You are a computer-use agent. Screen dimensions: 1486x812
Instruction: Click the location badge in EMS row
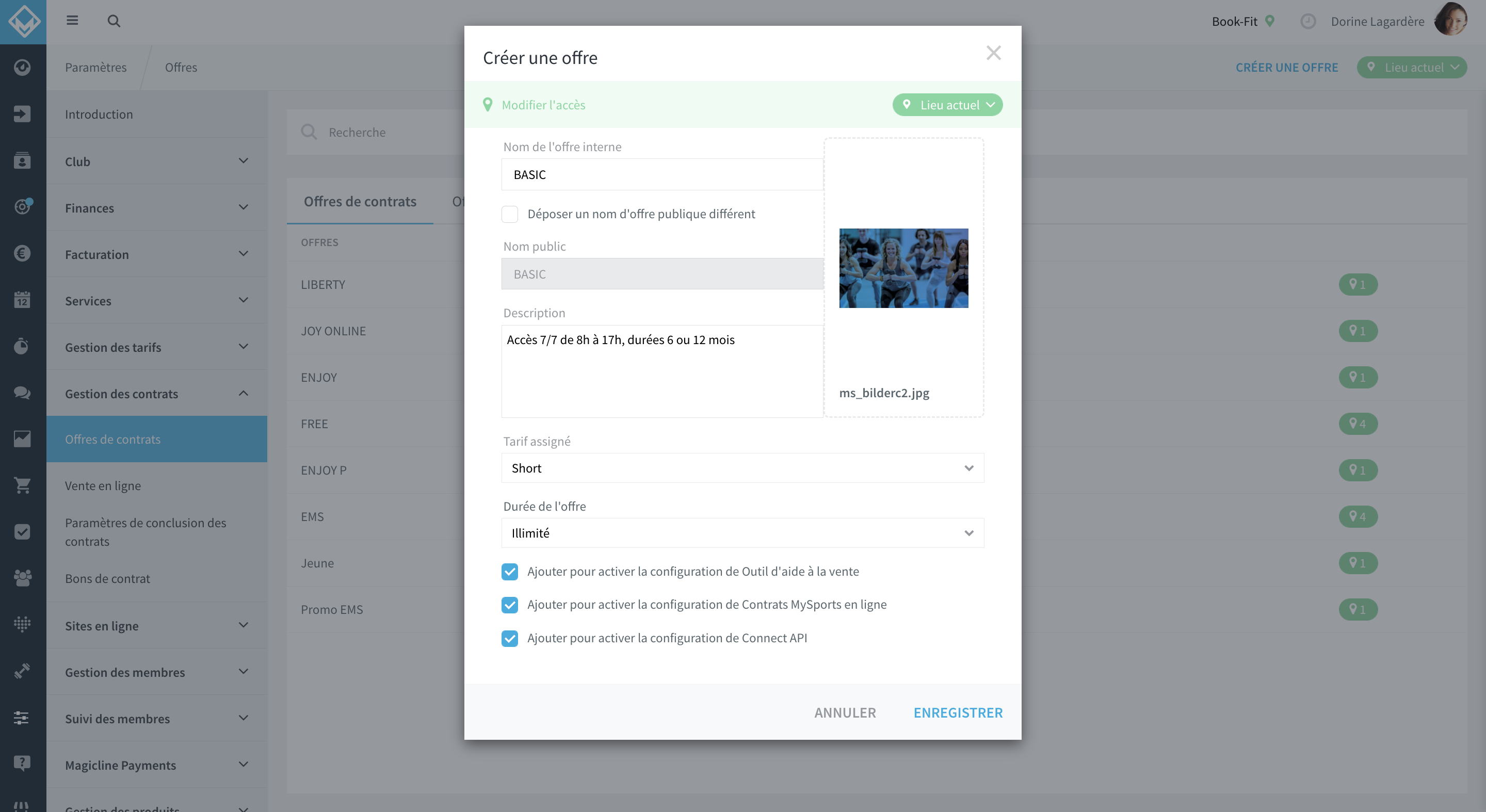point(1358,516)
